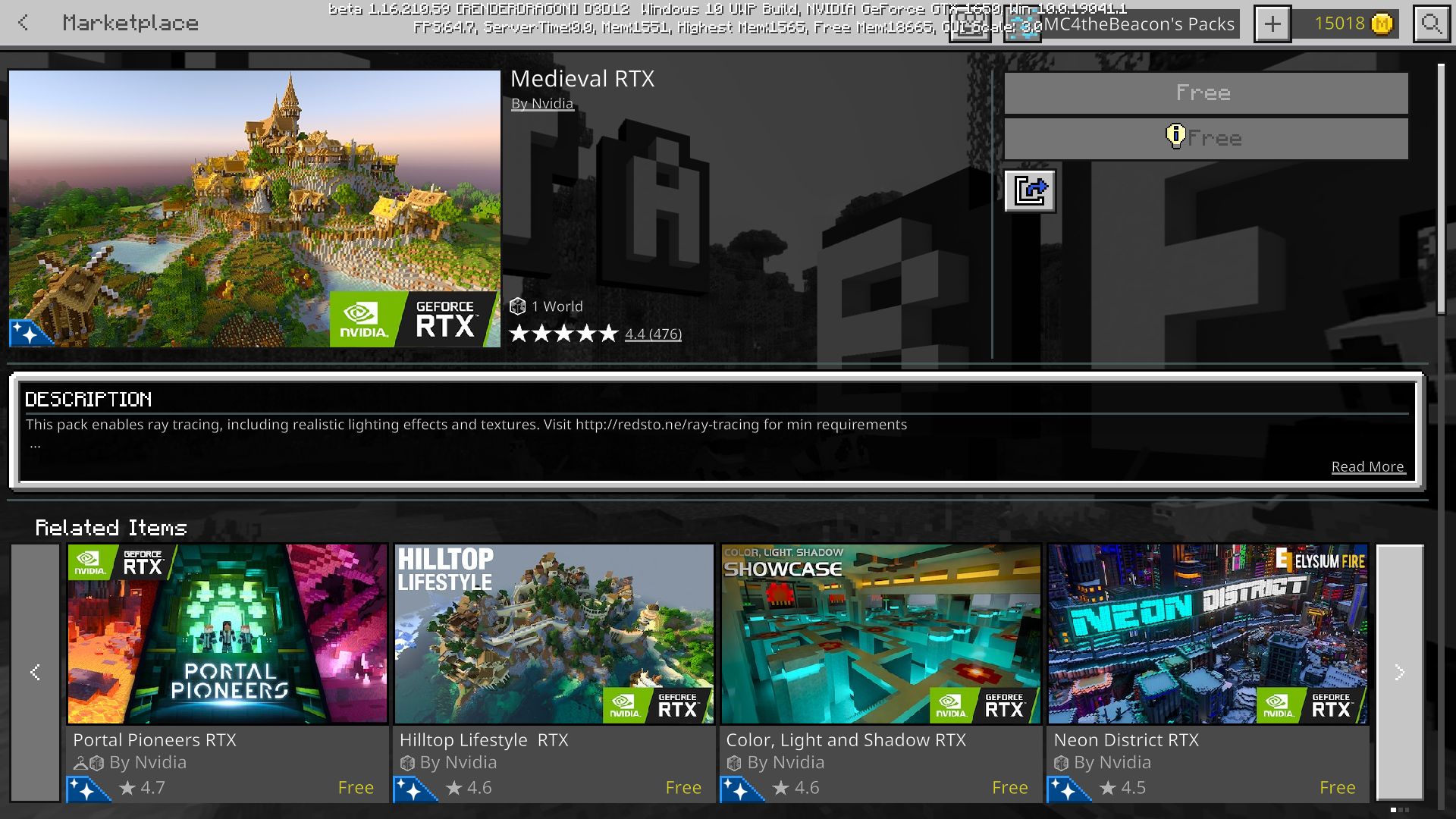
Task: Open the search magnifier icon
Action: click(1431, 24)
